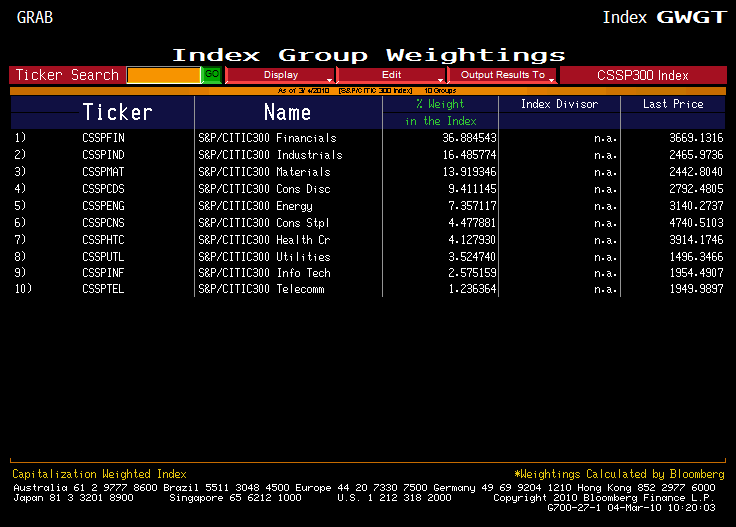Expand the Output Results To dropdown
The image size is (736, 527).
coord(502,75)
